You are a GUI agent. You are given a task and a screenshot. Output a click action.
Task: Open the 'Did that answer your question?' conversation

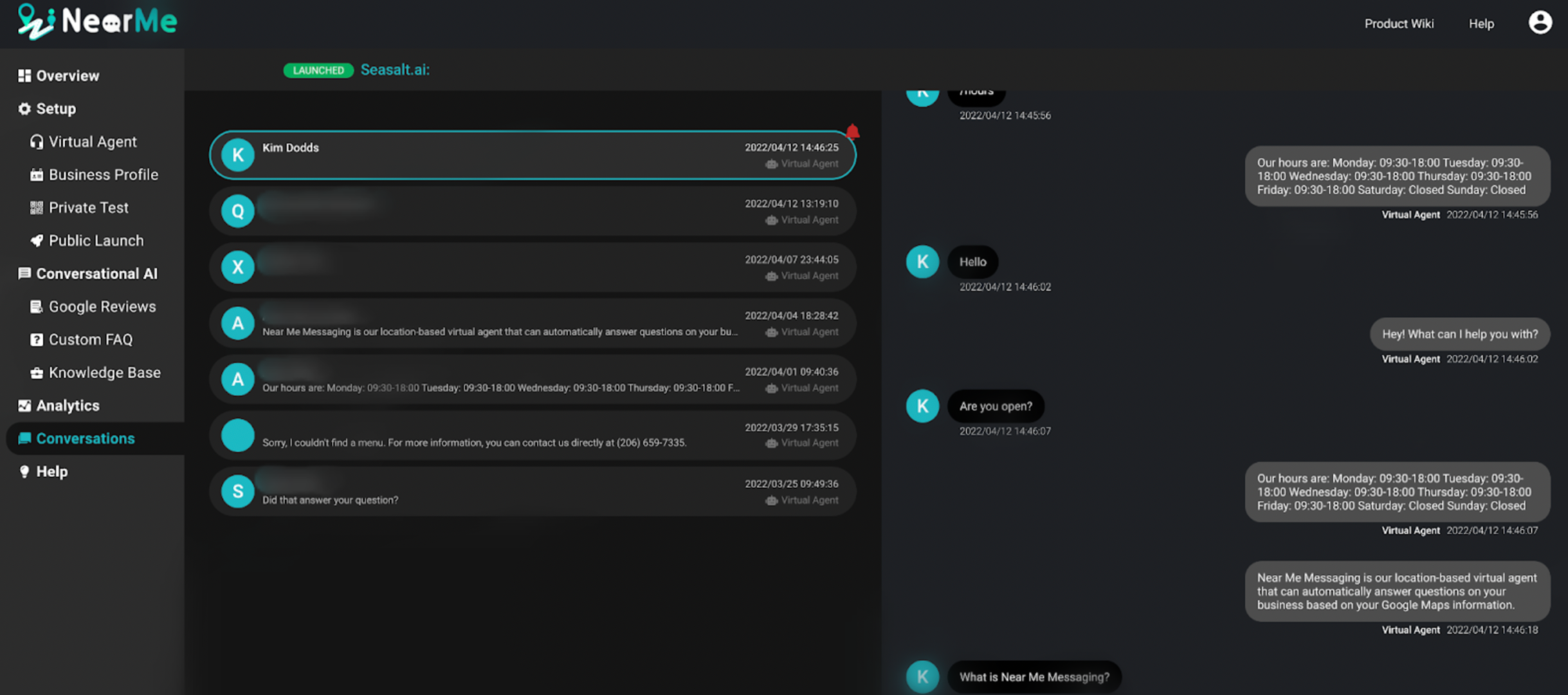[533, 491]
